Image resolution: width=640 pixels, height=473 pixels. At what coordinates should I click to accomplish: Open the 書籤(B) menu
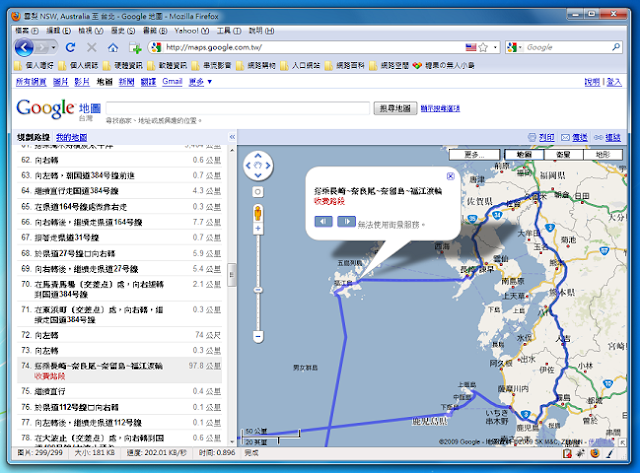155,31
